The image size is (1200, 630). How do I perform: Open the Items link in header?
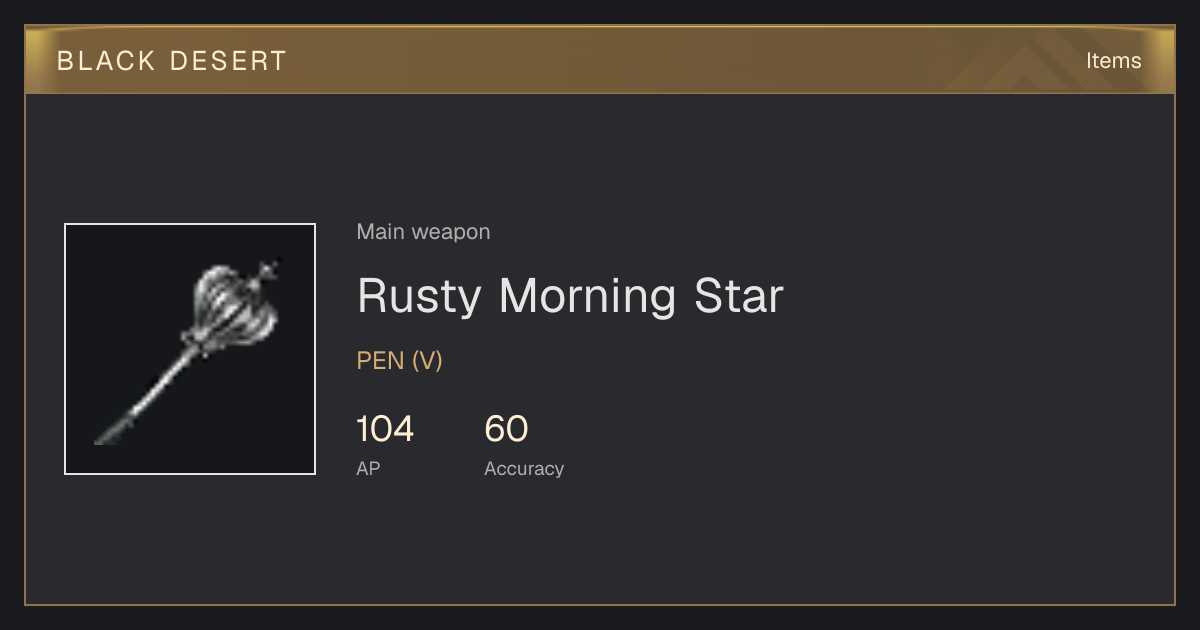pyautogui.click(x=1114, y=60)
